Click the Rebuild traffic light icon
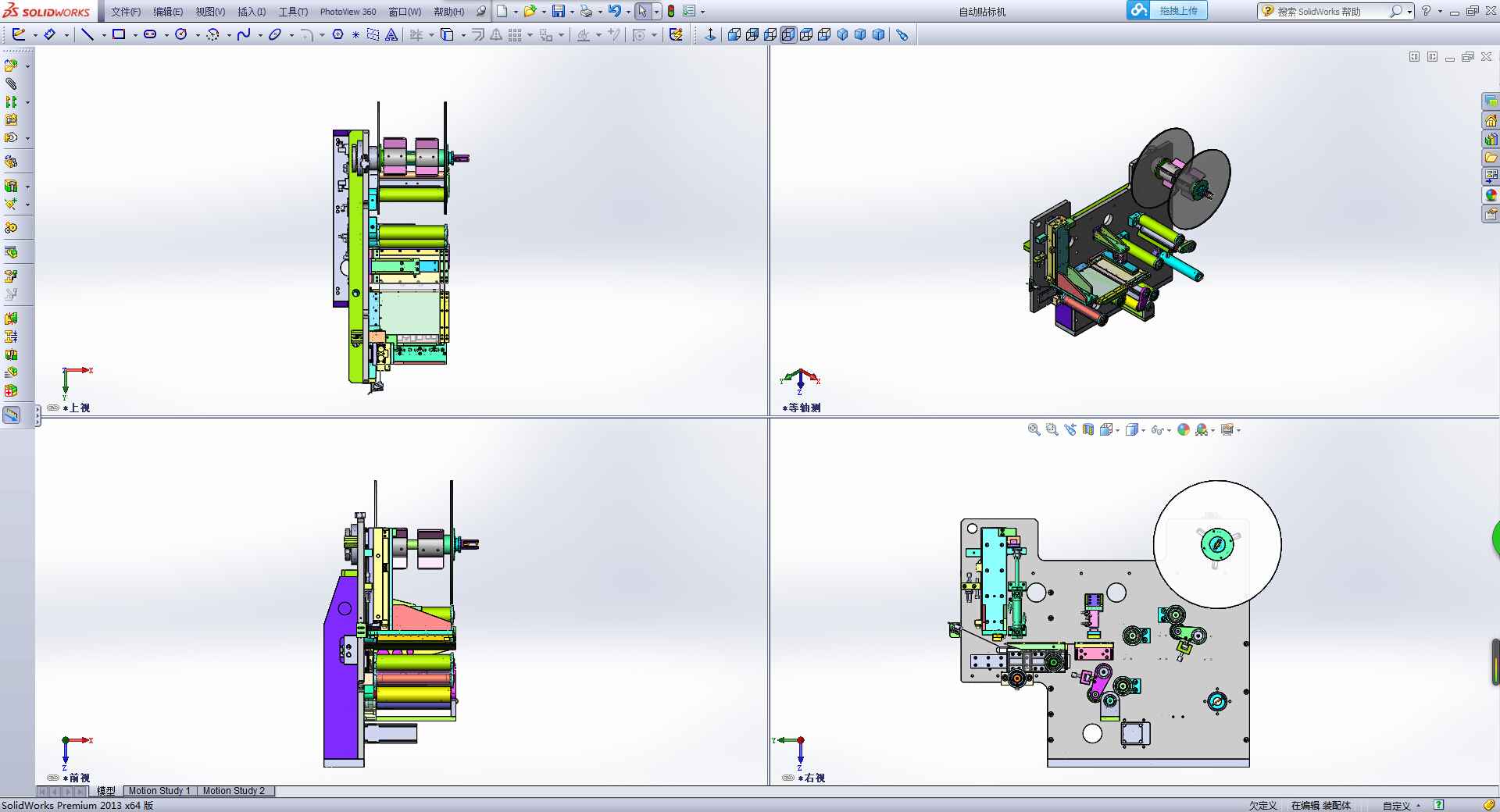Image resolution: width=1500 pixels, height=812 pixels. (x=670, y=11)
